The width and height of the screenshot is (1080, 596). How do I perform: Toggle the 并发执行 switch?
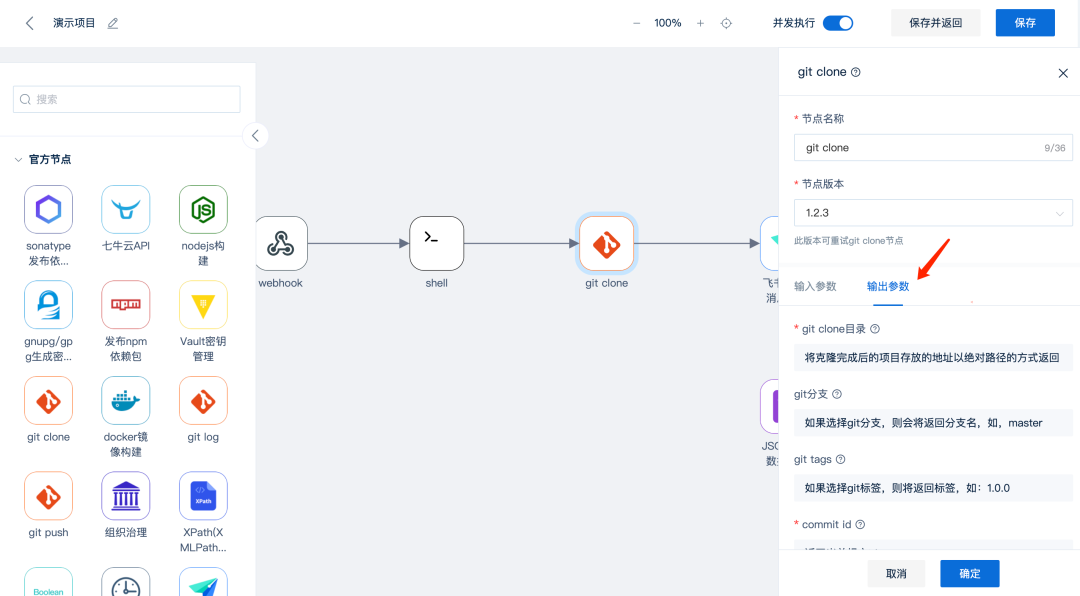point(838,23)
